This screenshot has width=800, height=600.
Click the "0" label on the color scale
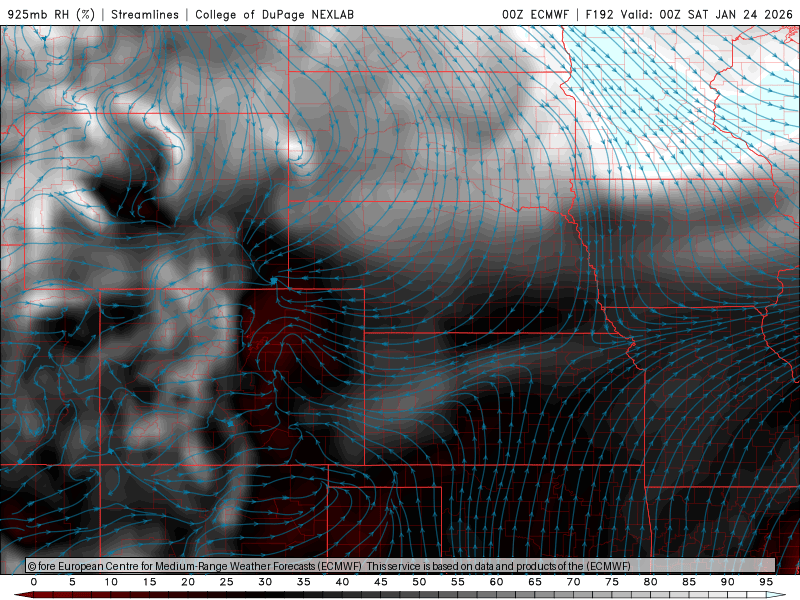point(34,582)
